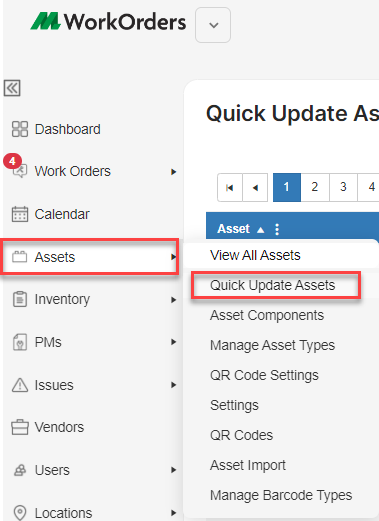The height and width of the screenshot is (521, 379).
Task: Click the Locations pin icon
Action: pos(20,512)
